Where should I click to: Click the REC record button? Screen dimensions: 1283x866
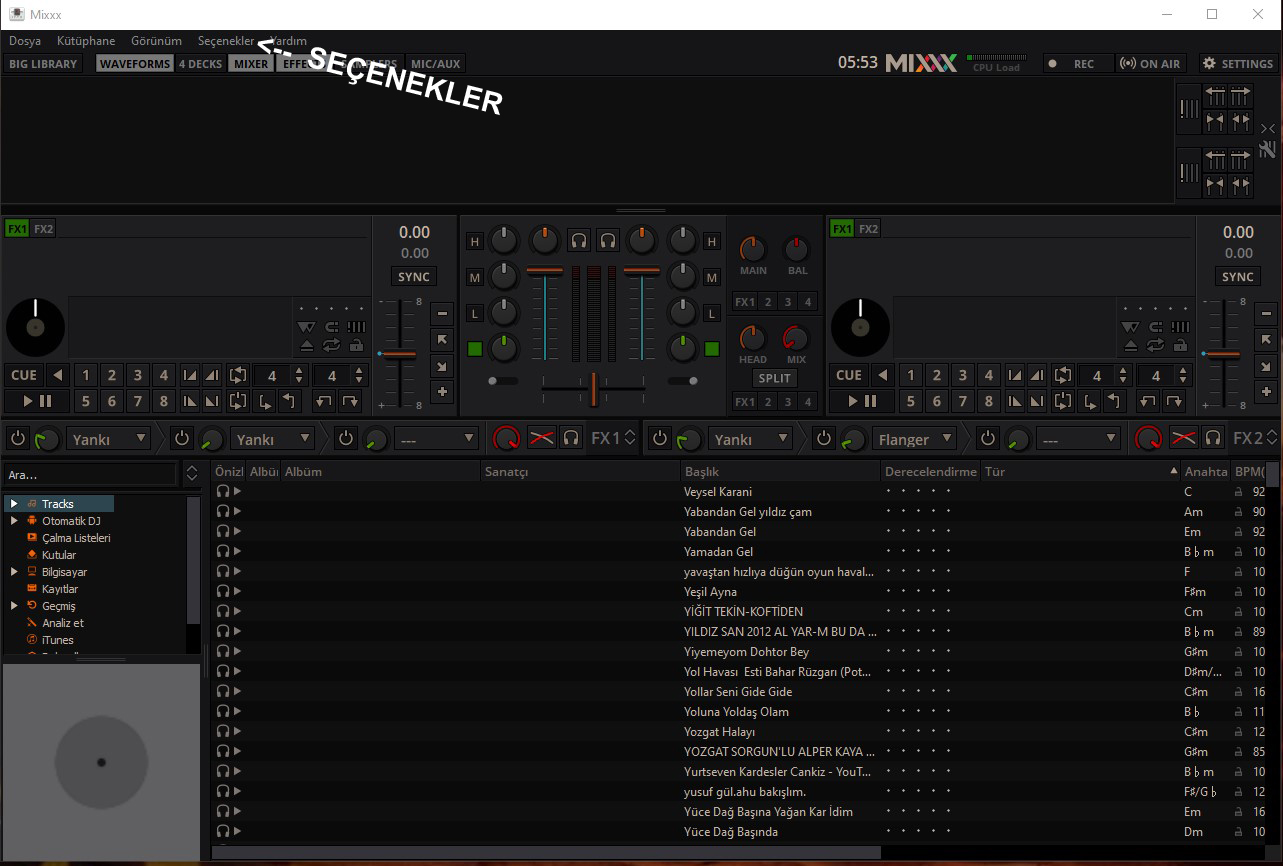click(1072, 63)
